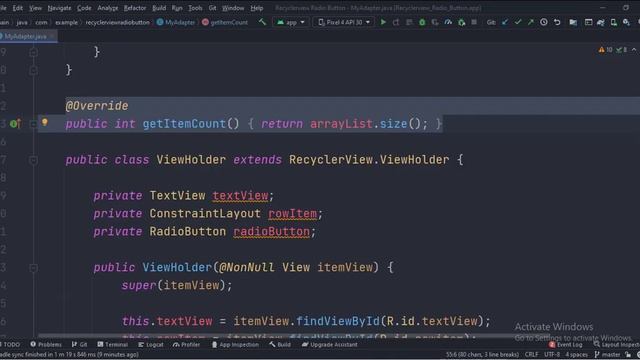Image resolution: width=640 pixels, height=360 pixels.
Task: Click the example breadcrumb in navigation bar
Action: tap(66, 22)
